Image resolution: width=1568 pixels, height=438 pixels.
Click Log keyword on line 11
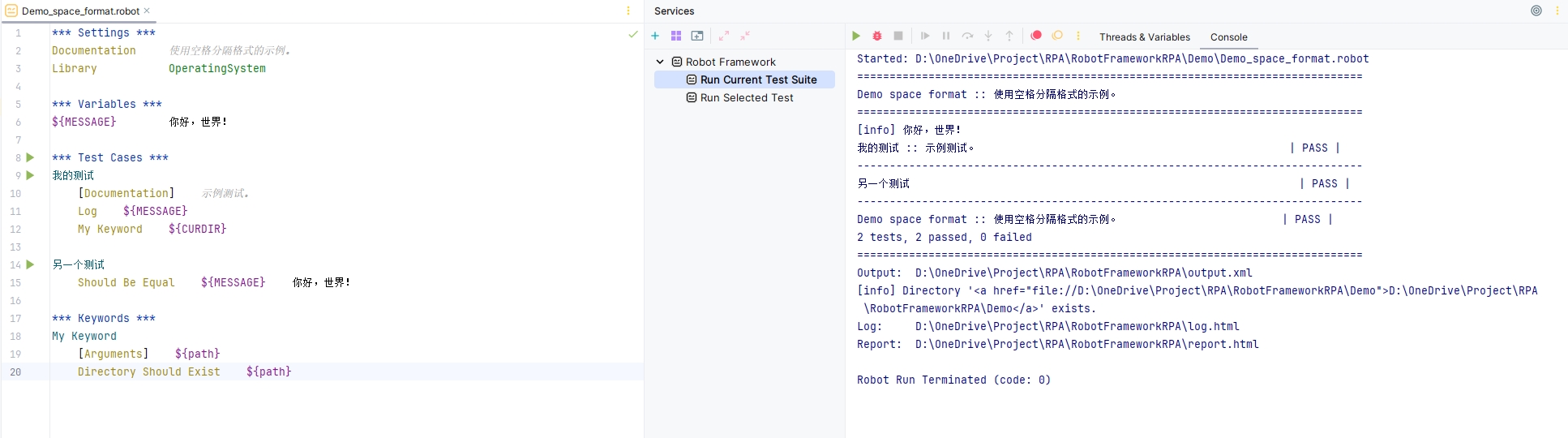pos(88,211)
